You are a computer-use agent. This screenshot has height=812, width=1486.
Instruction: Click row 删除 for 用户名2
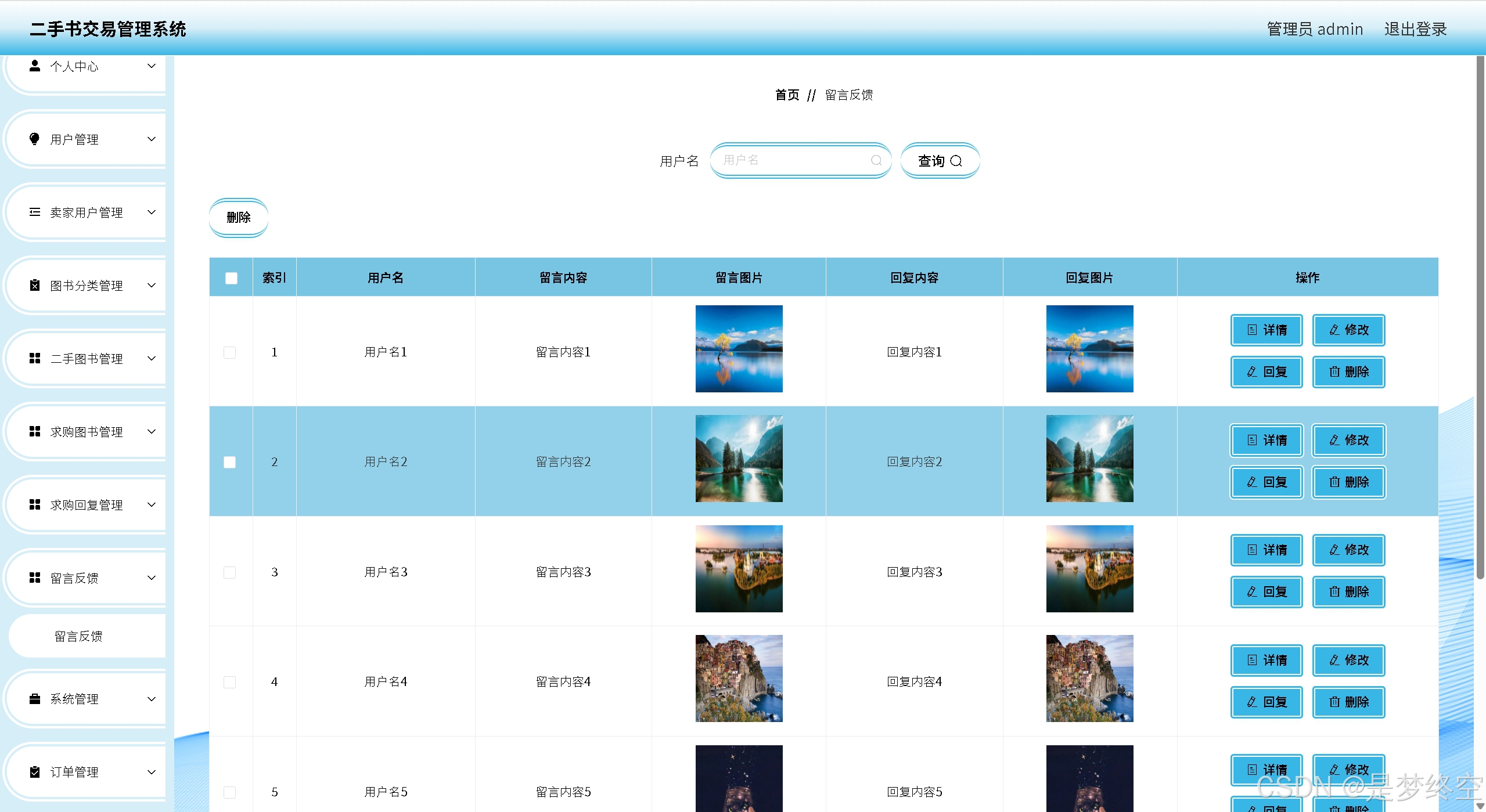point(1348,482)
